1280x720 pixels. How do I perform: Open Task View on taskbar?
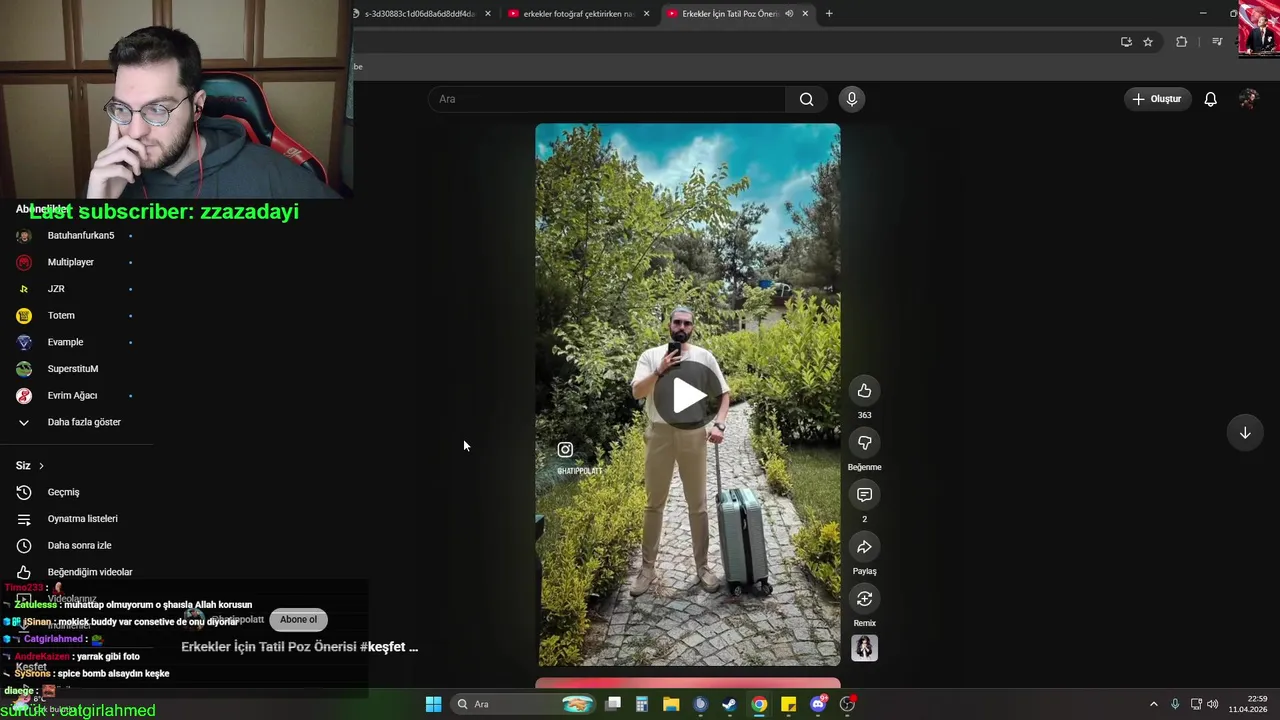tap(613, 704)
